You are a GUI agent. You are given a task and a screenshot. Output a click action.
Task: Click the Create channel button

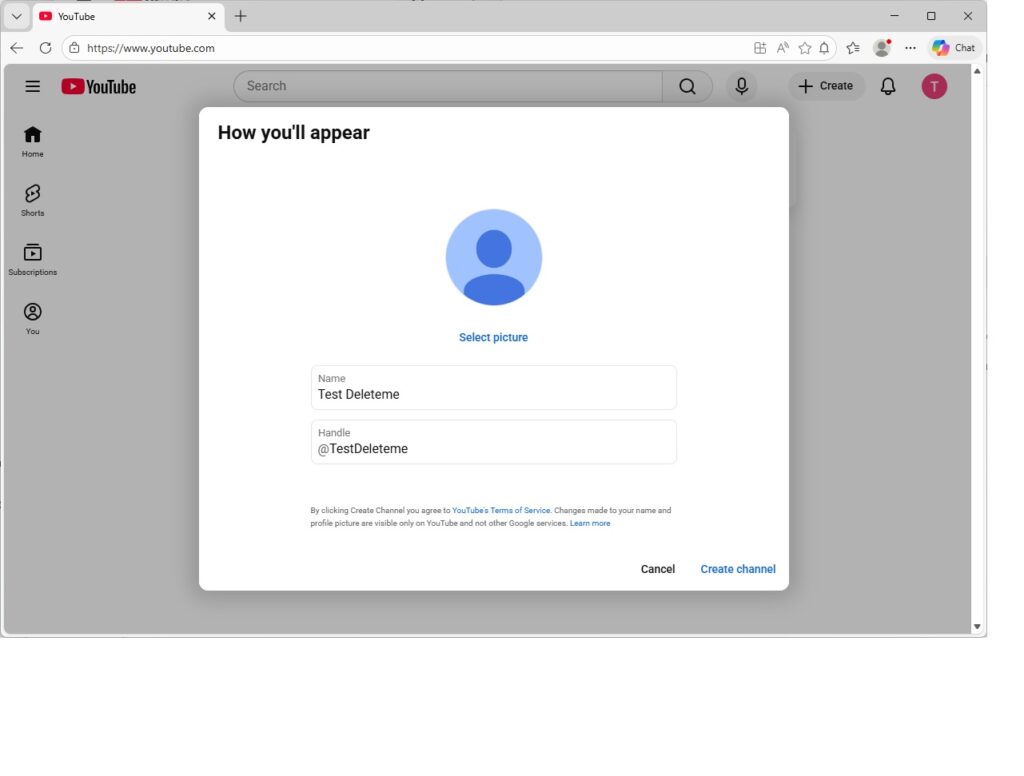tap(737, 568)
